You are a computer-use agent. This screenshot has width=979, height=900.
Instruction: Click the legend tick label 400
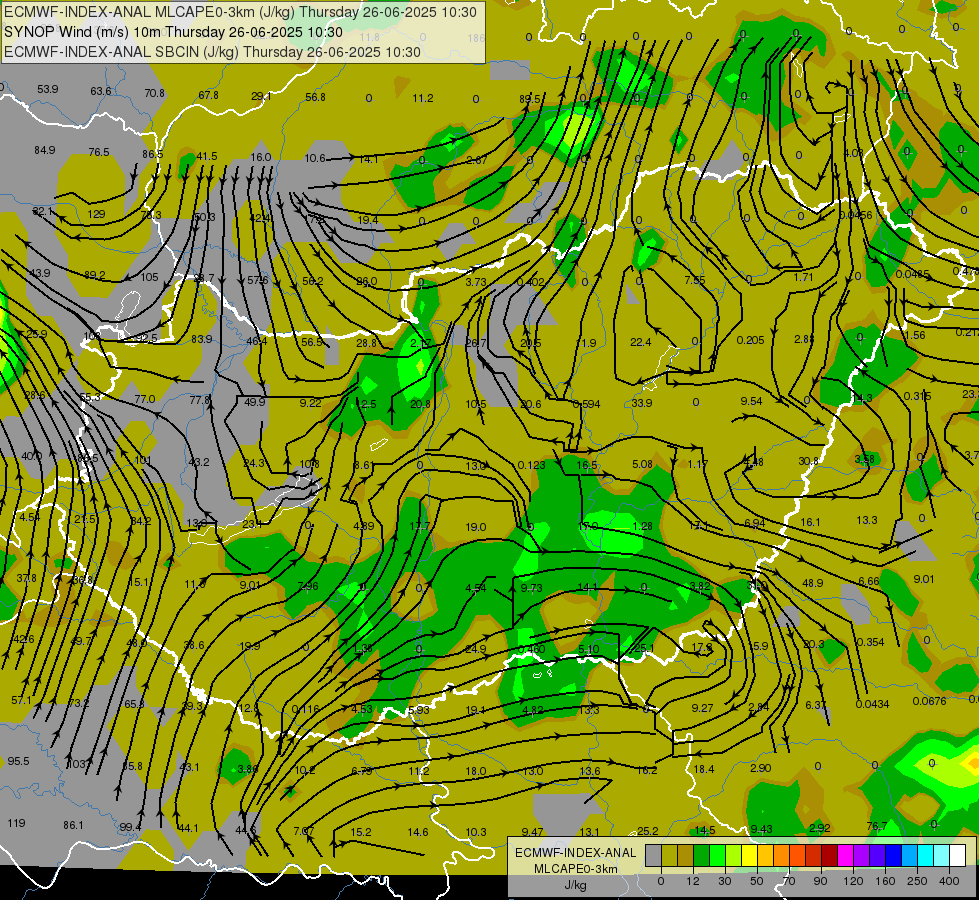coord(949,881)
